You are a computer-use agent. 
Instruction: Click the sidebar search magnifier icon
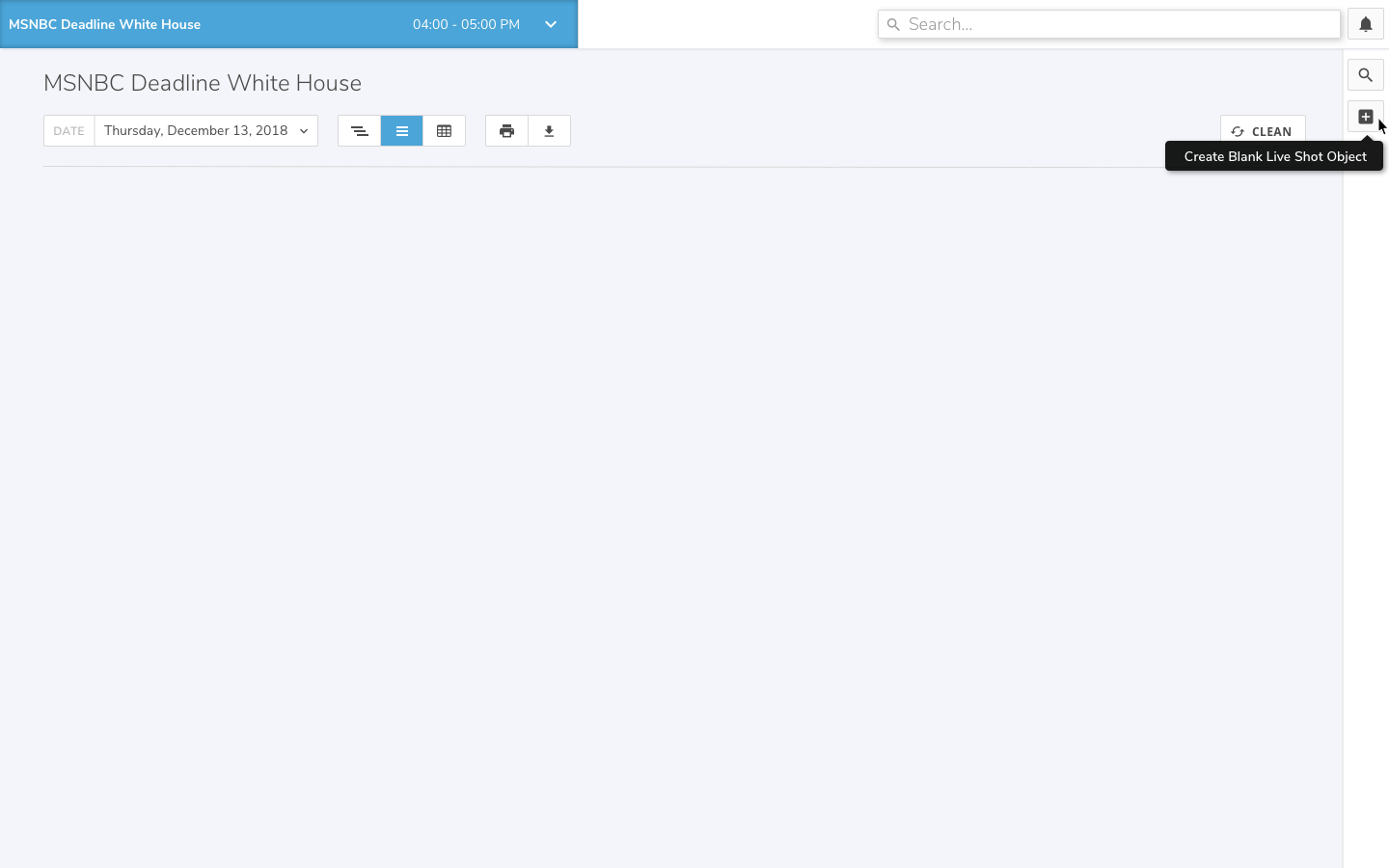[x=1365, y=75]
